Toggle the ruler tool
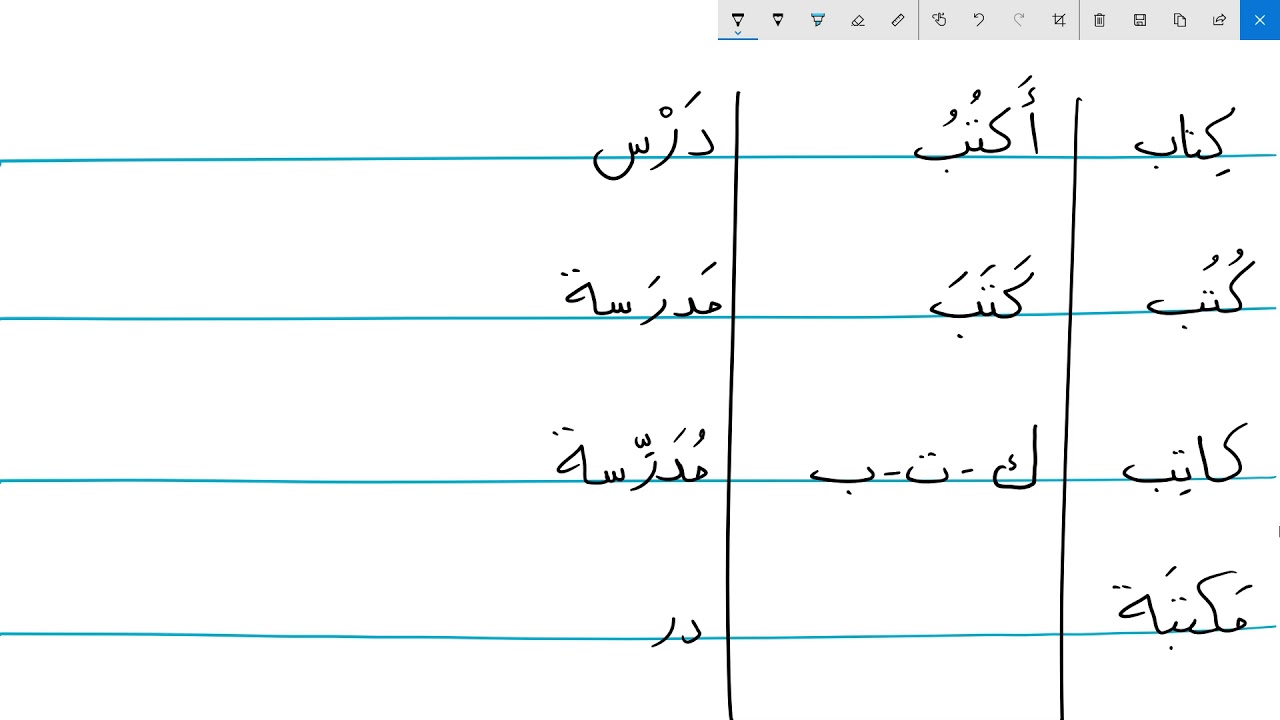This screenshot has width=1280, height=720. click(898, 20)
